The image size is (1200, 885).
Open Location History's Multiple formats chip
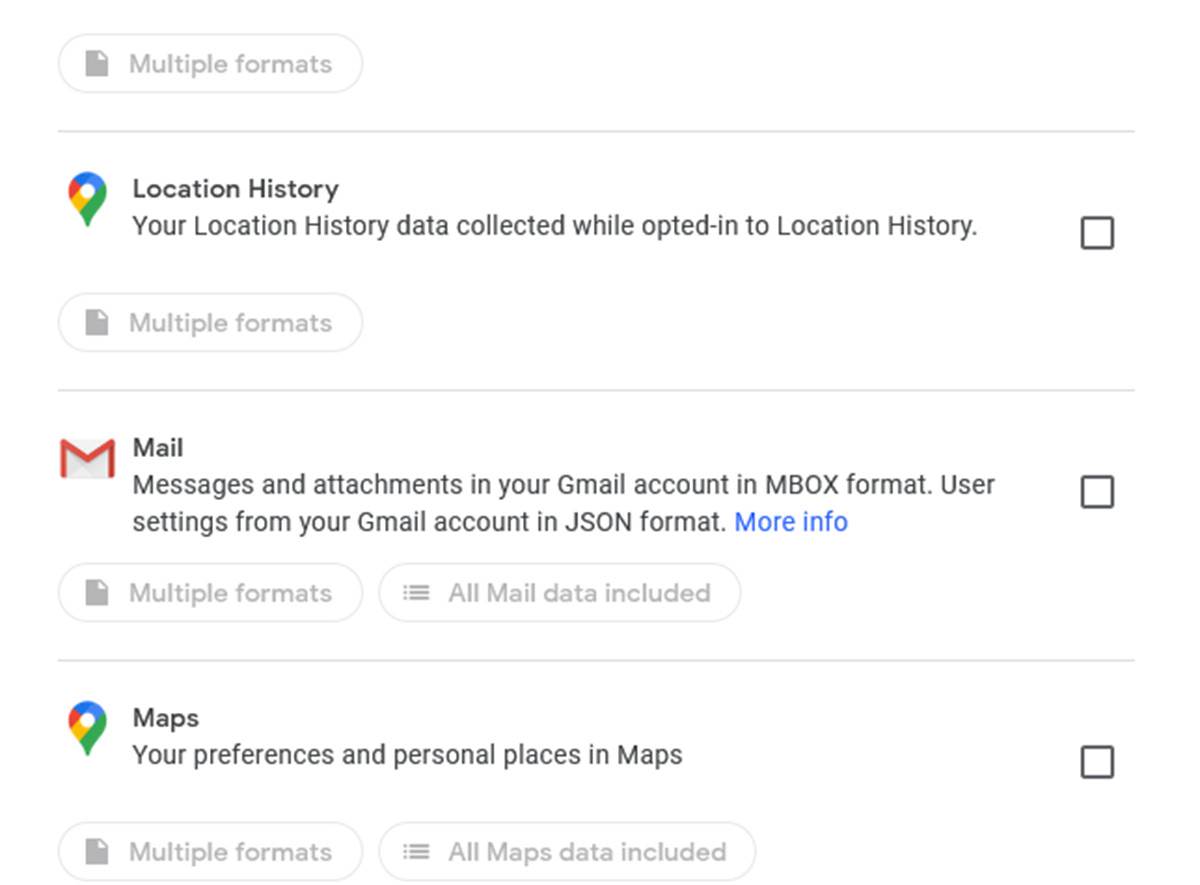click(210, 322)
